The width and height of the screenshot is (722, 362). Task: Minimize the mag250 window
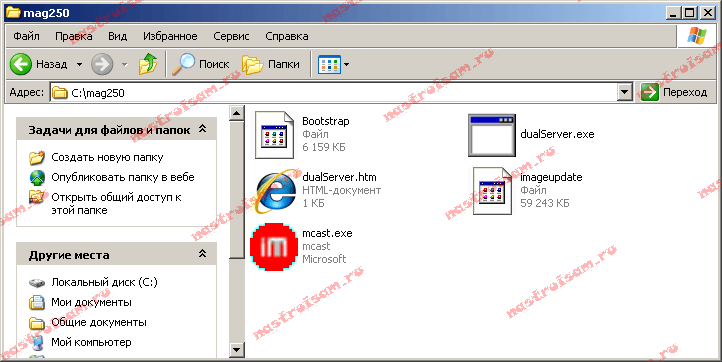pos(674,13)
